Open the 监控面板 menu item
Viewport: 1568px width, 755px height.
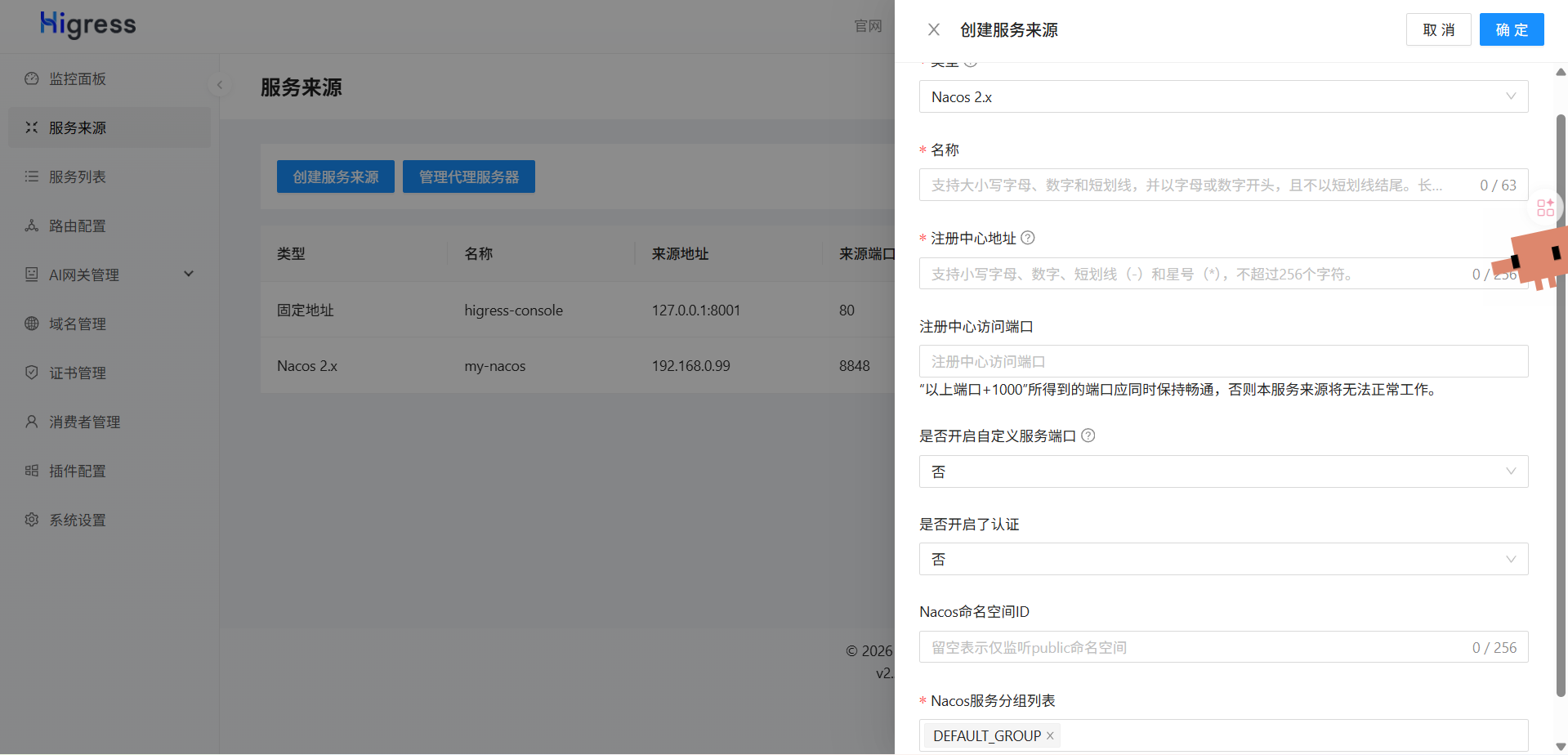coord(109,78)
